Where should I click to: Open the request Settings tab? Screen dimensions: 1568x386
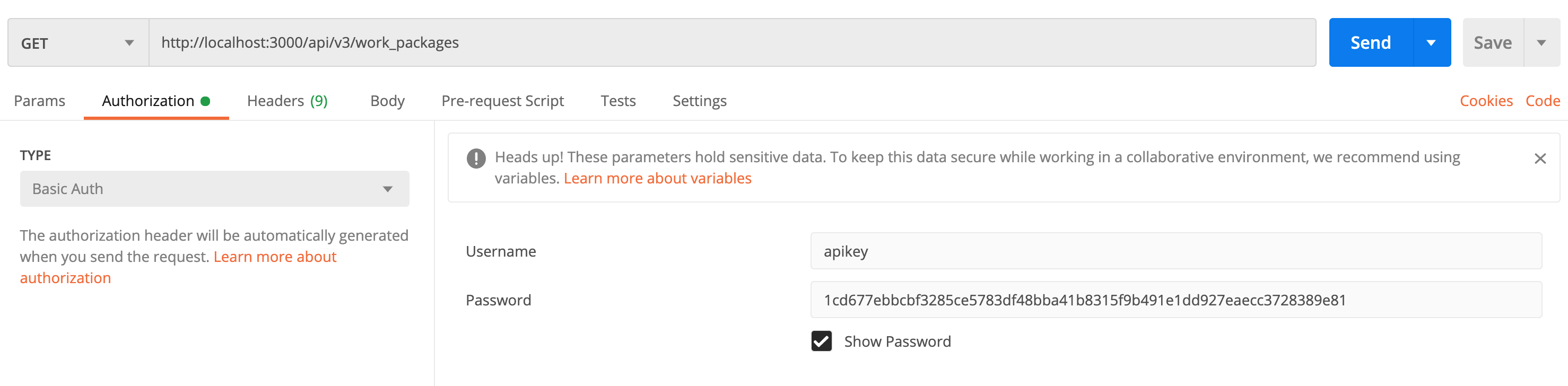[x=699, y=101]
